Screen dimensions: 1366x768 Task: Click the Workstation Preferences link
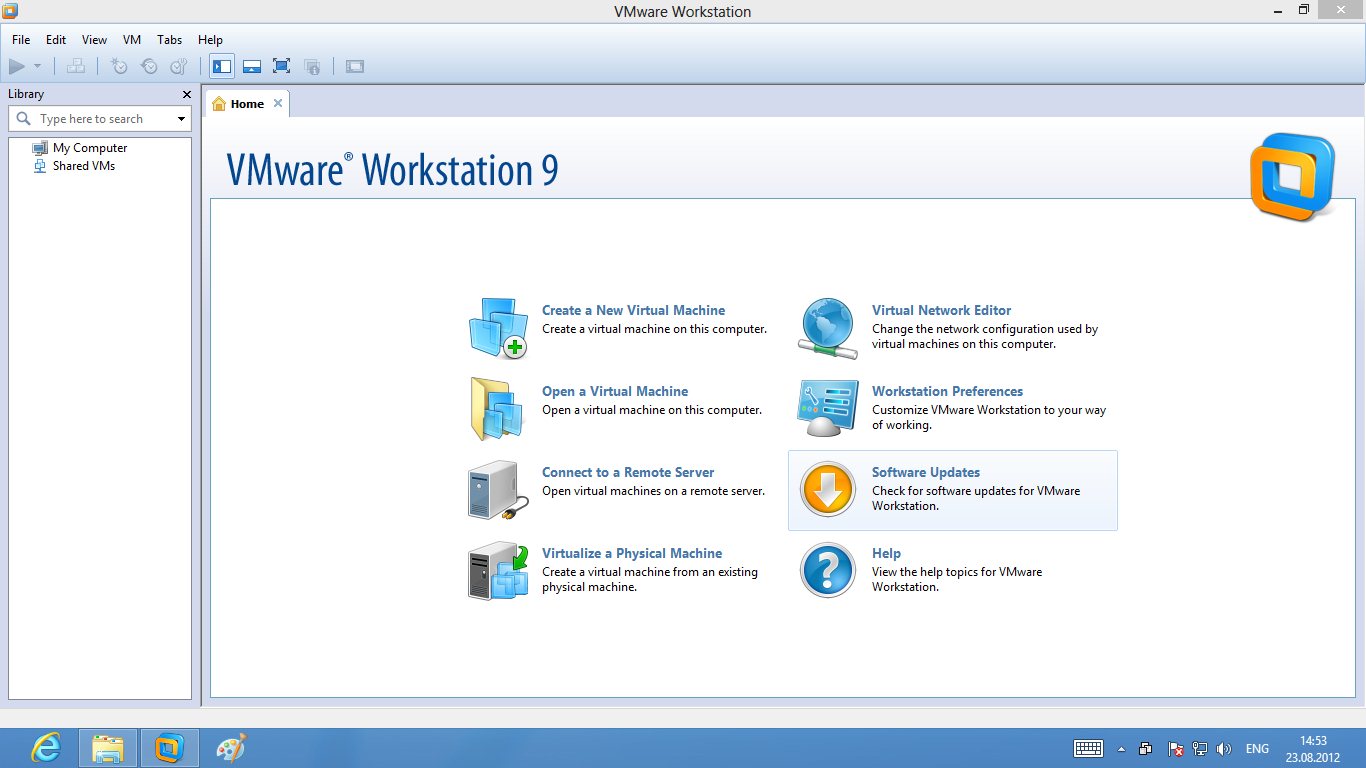947,391
